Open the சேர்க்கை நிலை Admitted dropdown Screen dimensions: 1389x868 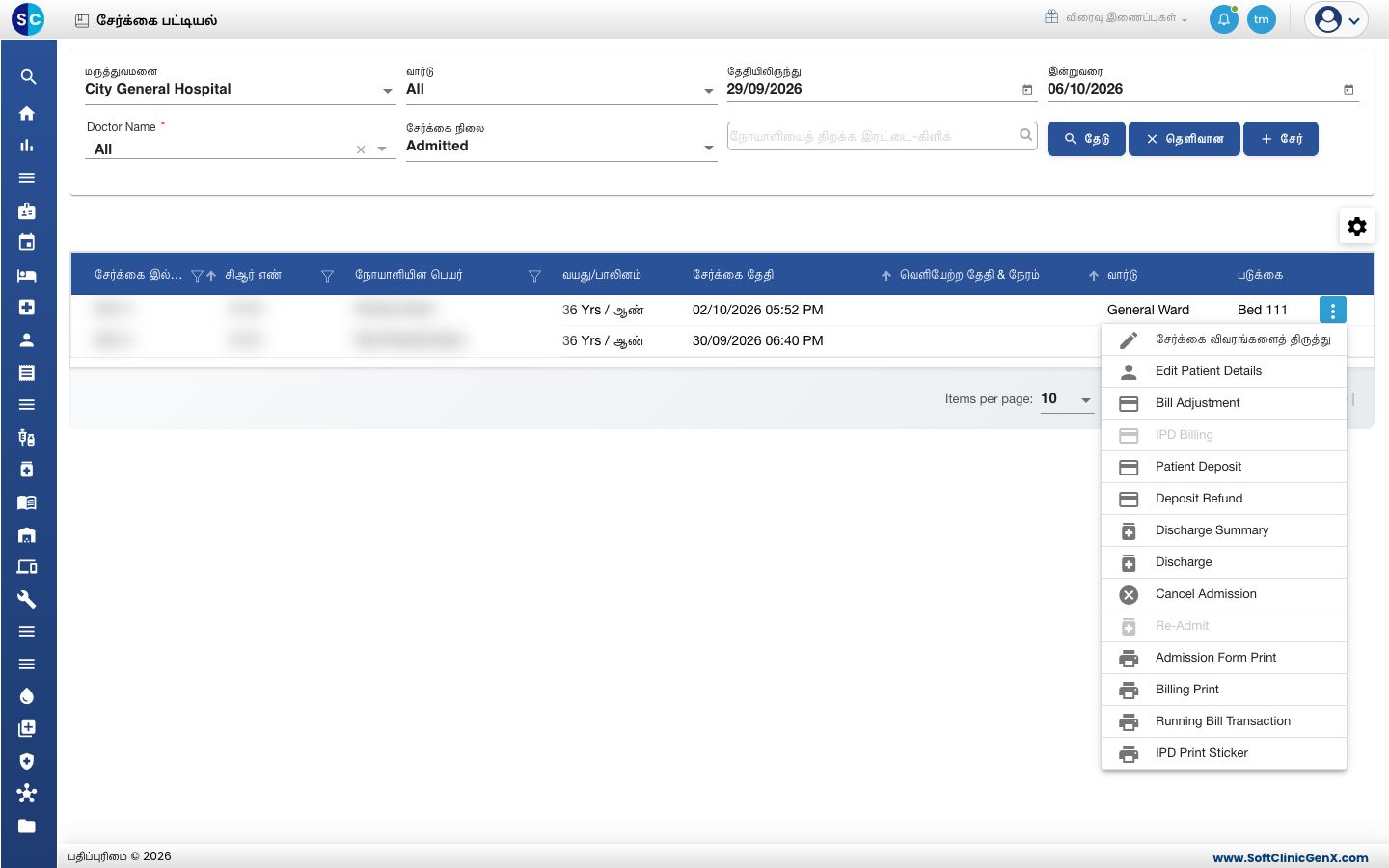[560, 146]
